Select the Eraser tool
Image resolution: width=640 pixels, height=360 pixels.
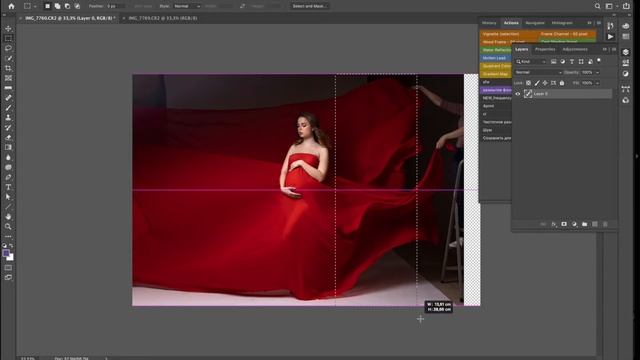(x=8, y=138)
